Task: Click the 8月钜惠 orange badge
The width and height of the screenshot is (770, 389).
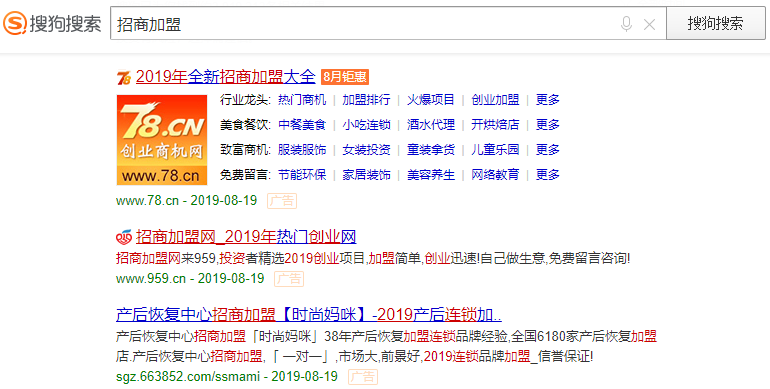Action: coord(344,77)
